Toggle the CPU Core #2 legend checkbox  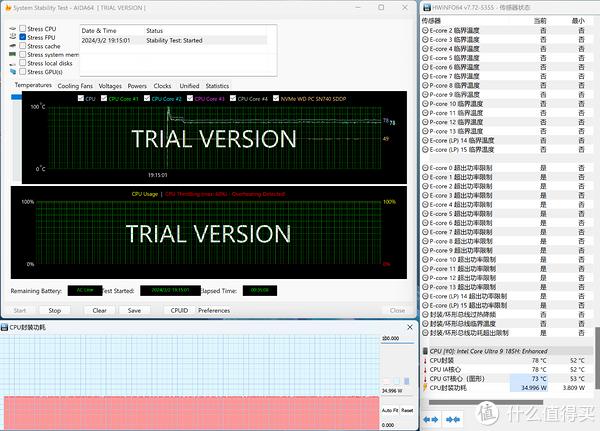click(x=147, y=98)
